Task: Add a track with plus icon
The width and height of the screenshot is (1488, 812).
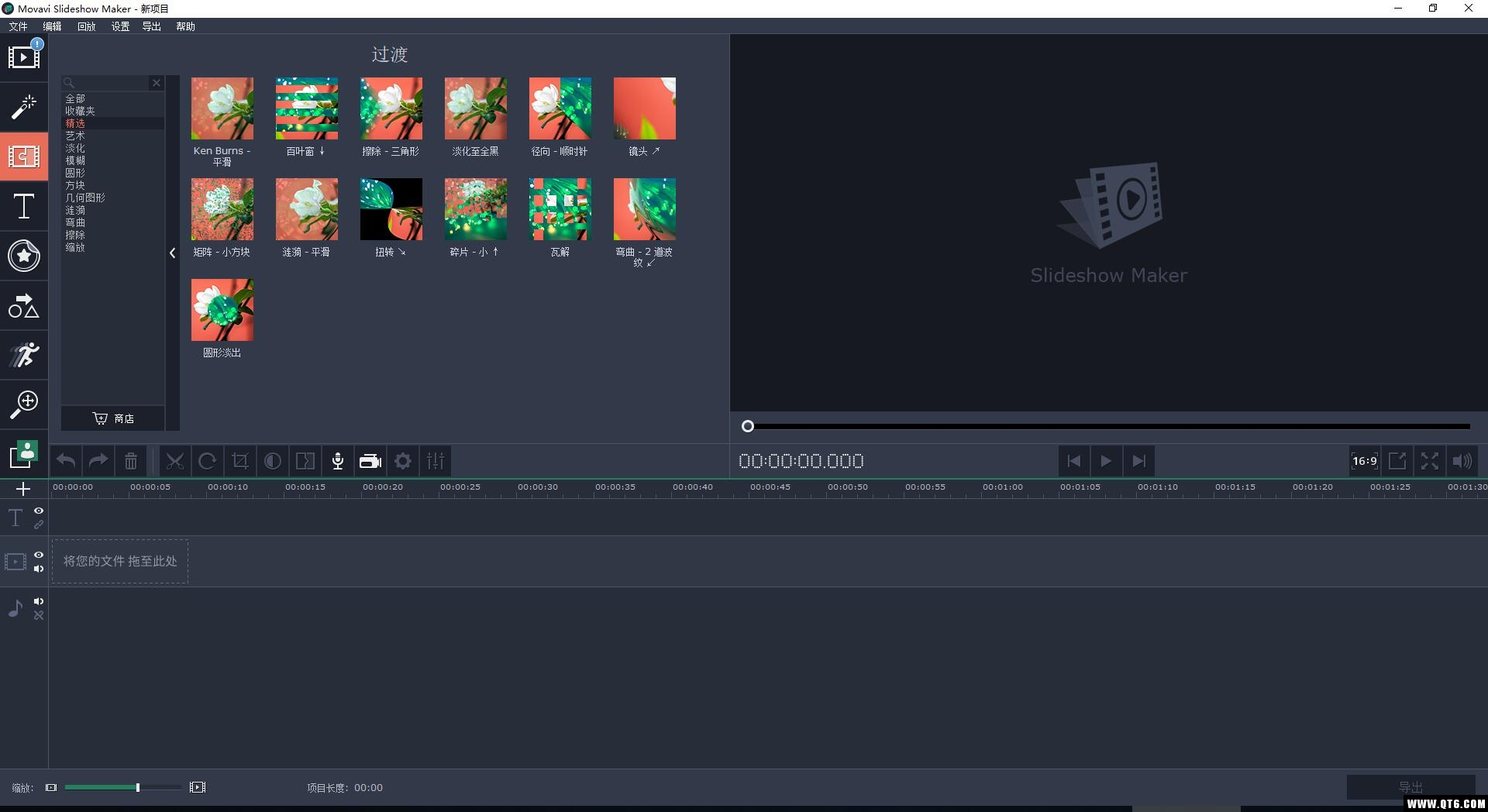Action: (x=23, y=489)
